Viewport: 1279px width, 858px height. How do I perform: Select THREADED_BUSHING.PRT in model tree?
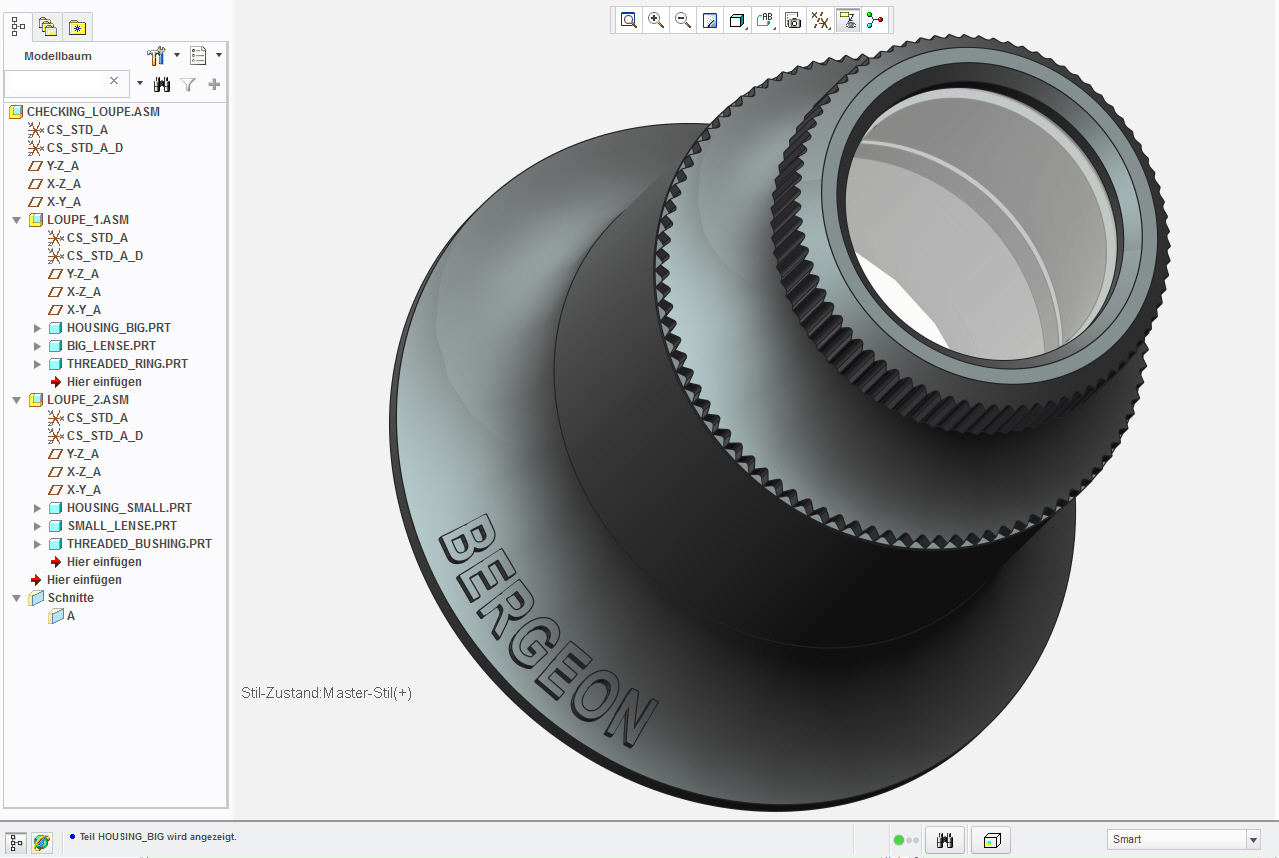coord(139,544)
